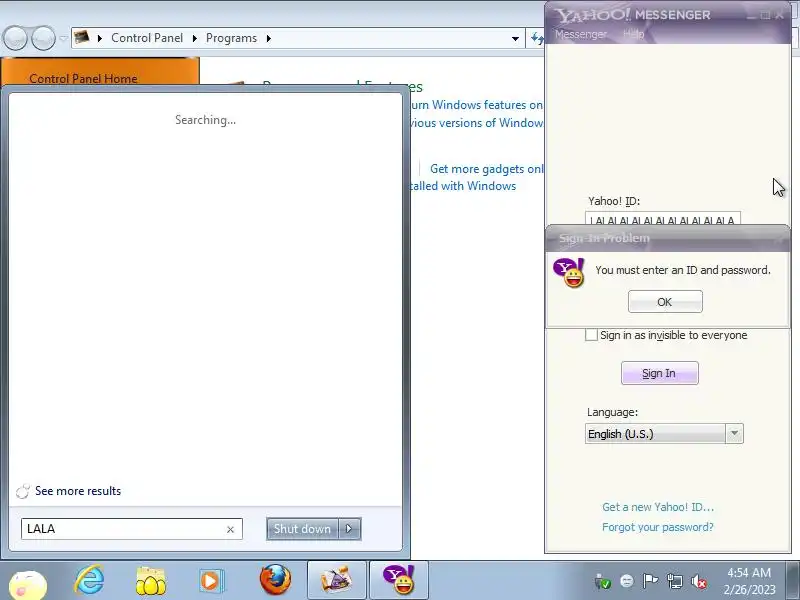Screen dimensions: 800x600
Task: Open Get more gadgets online link
Action: click(x=487, y=169)
